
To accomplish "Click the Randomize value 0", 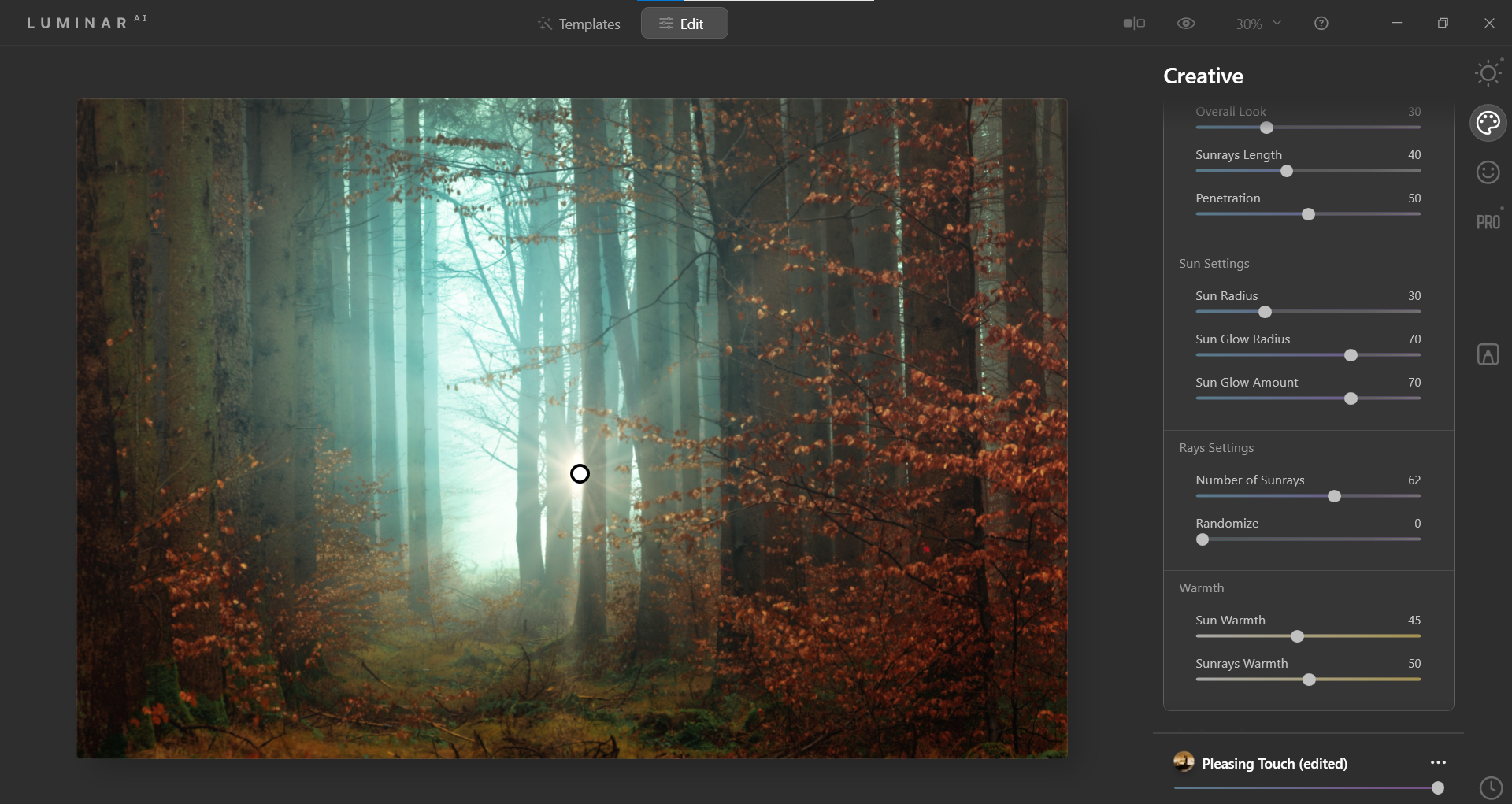I will tap(1417, 524).
